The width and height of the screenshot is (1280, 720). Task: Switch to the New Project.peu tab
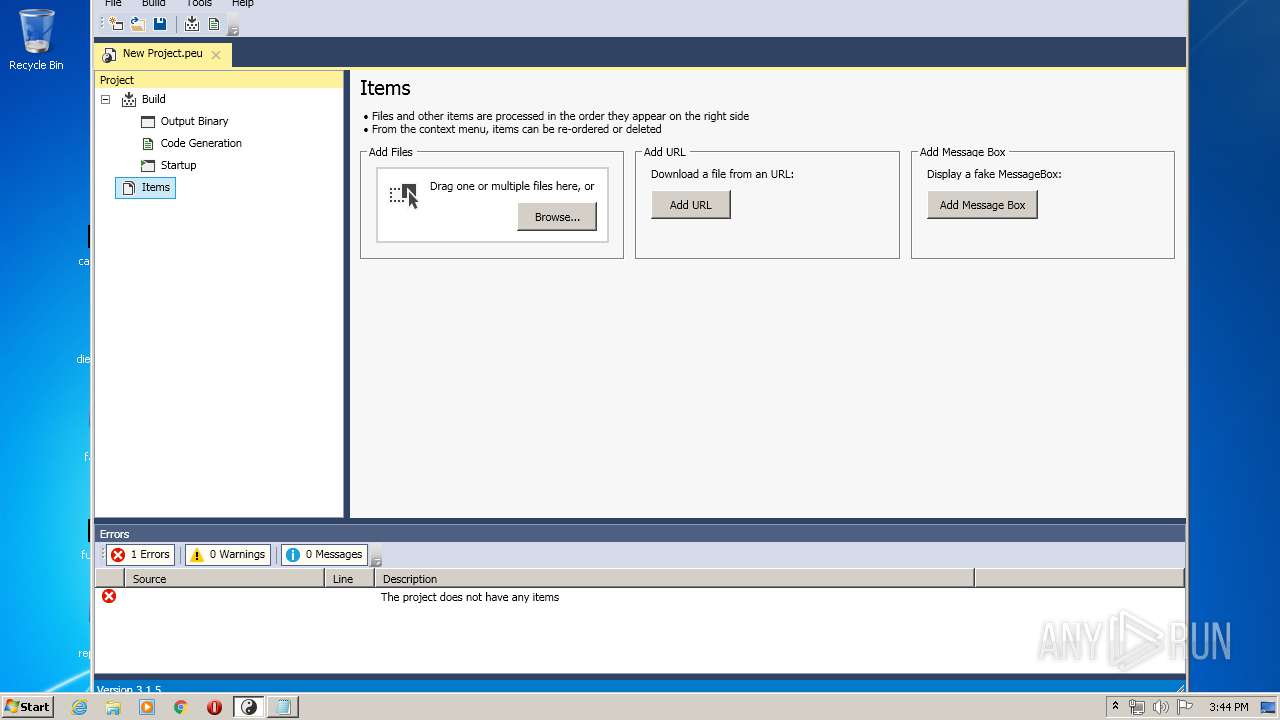click(x=162, y=54)
